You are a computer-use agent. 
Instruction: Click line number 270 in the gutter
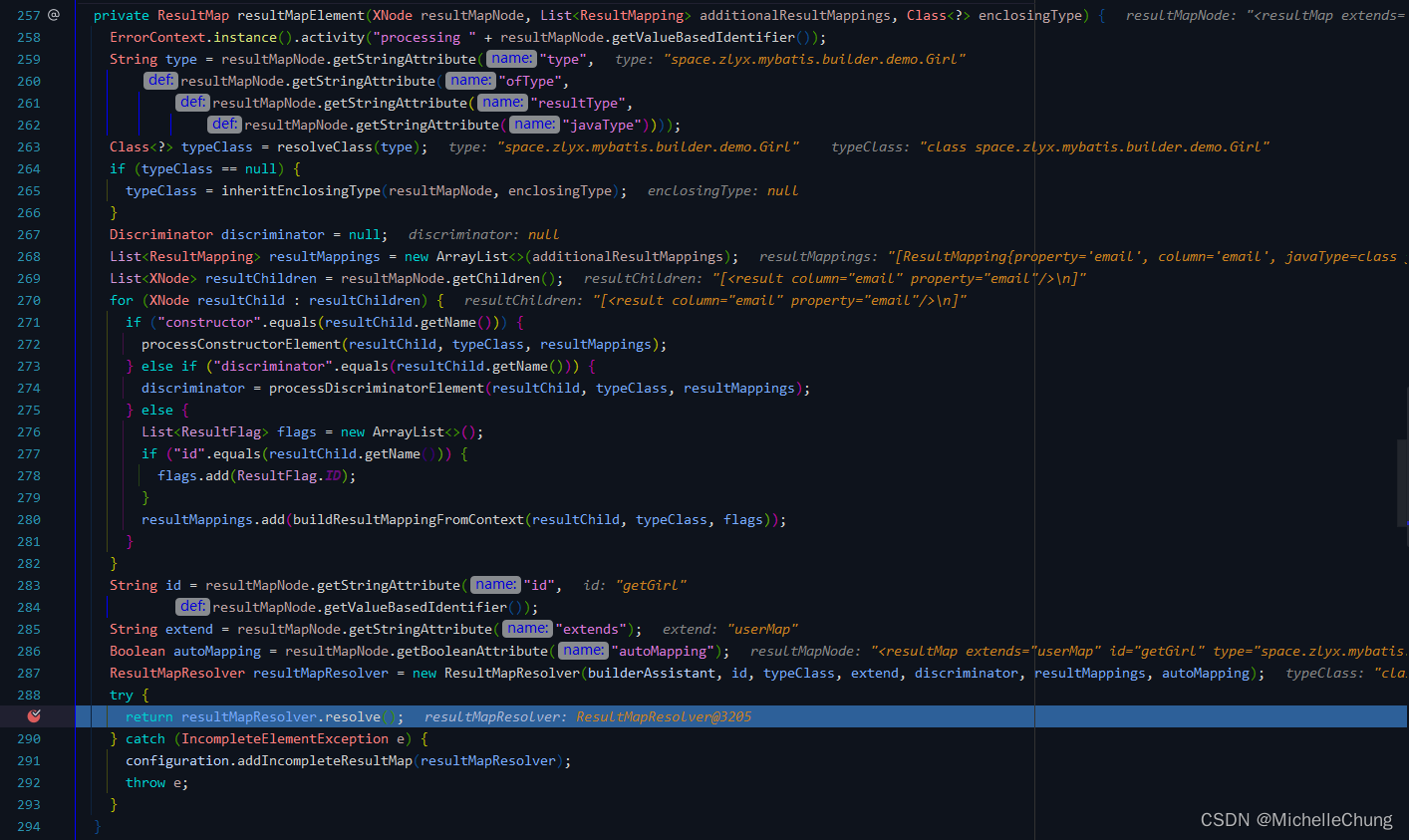[x=29, y=300]
